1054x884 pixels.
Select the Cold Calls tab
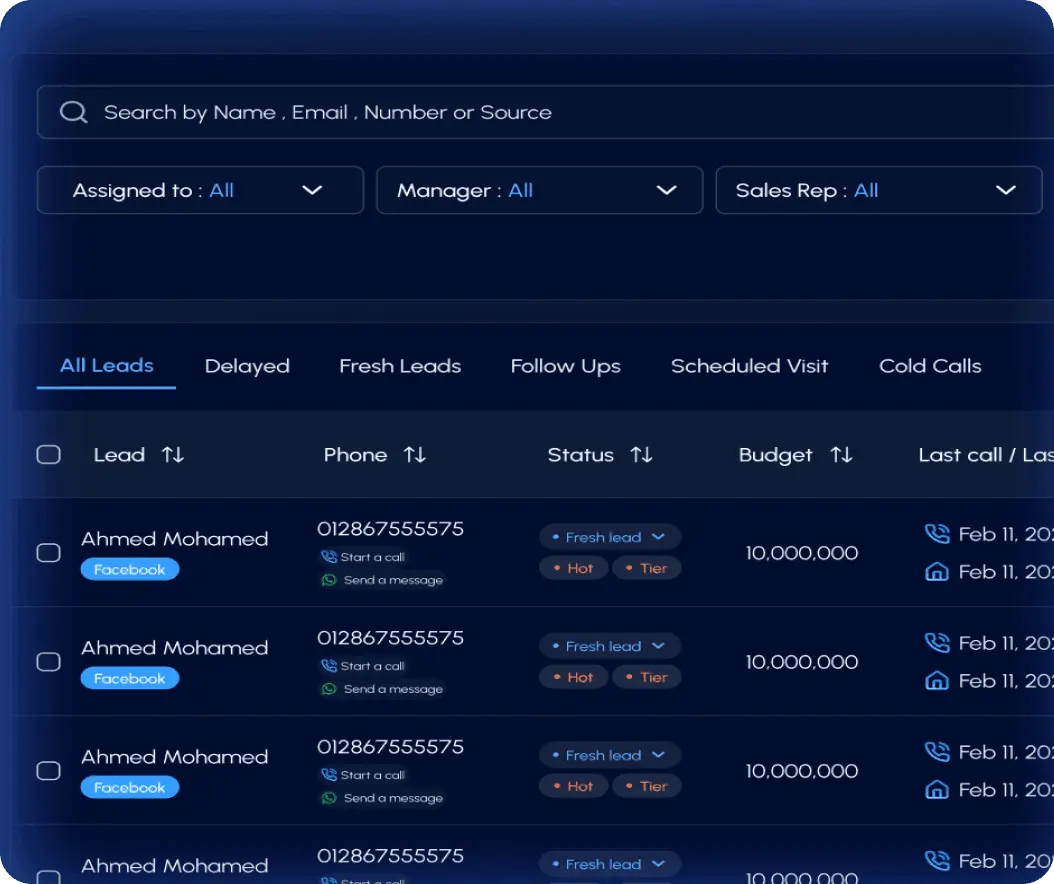[930, 365]
